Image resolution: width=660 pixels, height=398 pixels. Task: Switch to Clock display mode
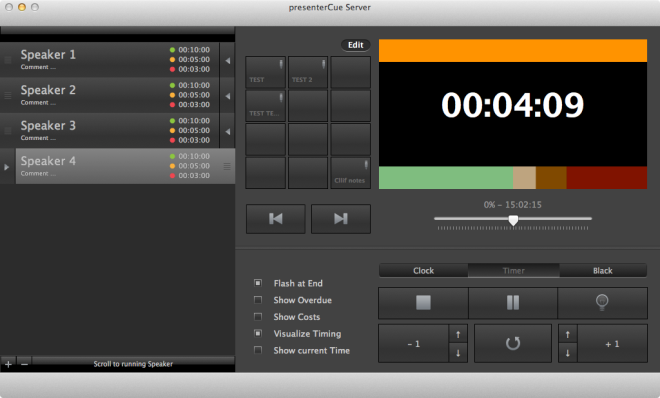[423, 271]
